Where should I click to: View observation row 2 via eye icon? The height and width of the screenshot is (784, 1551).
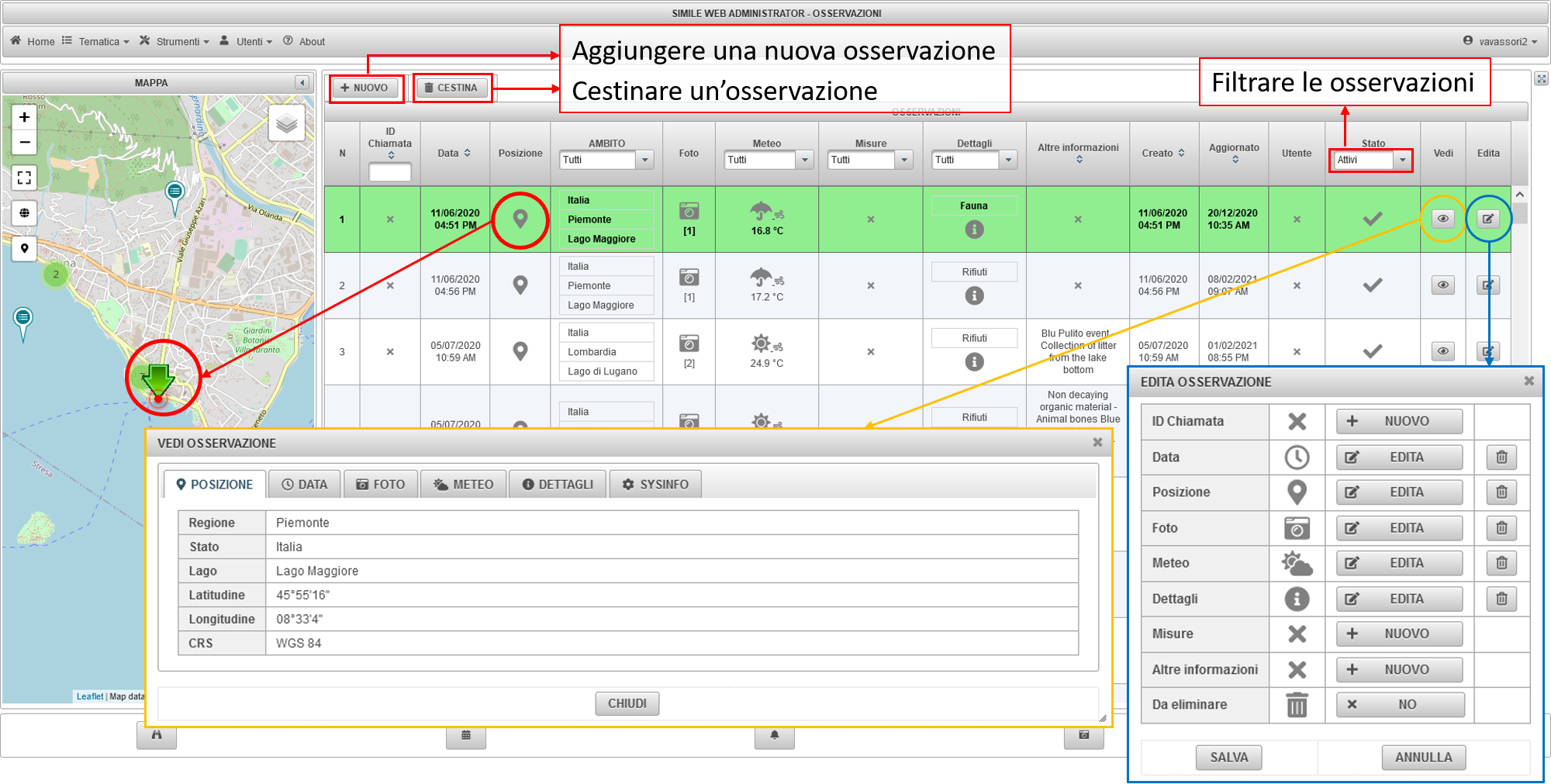coord(1442,285)
